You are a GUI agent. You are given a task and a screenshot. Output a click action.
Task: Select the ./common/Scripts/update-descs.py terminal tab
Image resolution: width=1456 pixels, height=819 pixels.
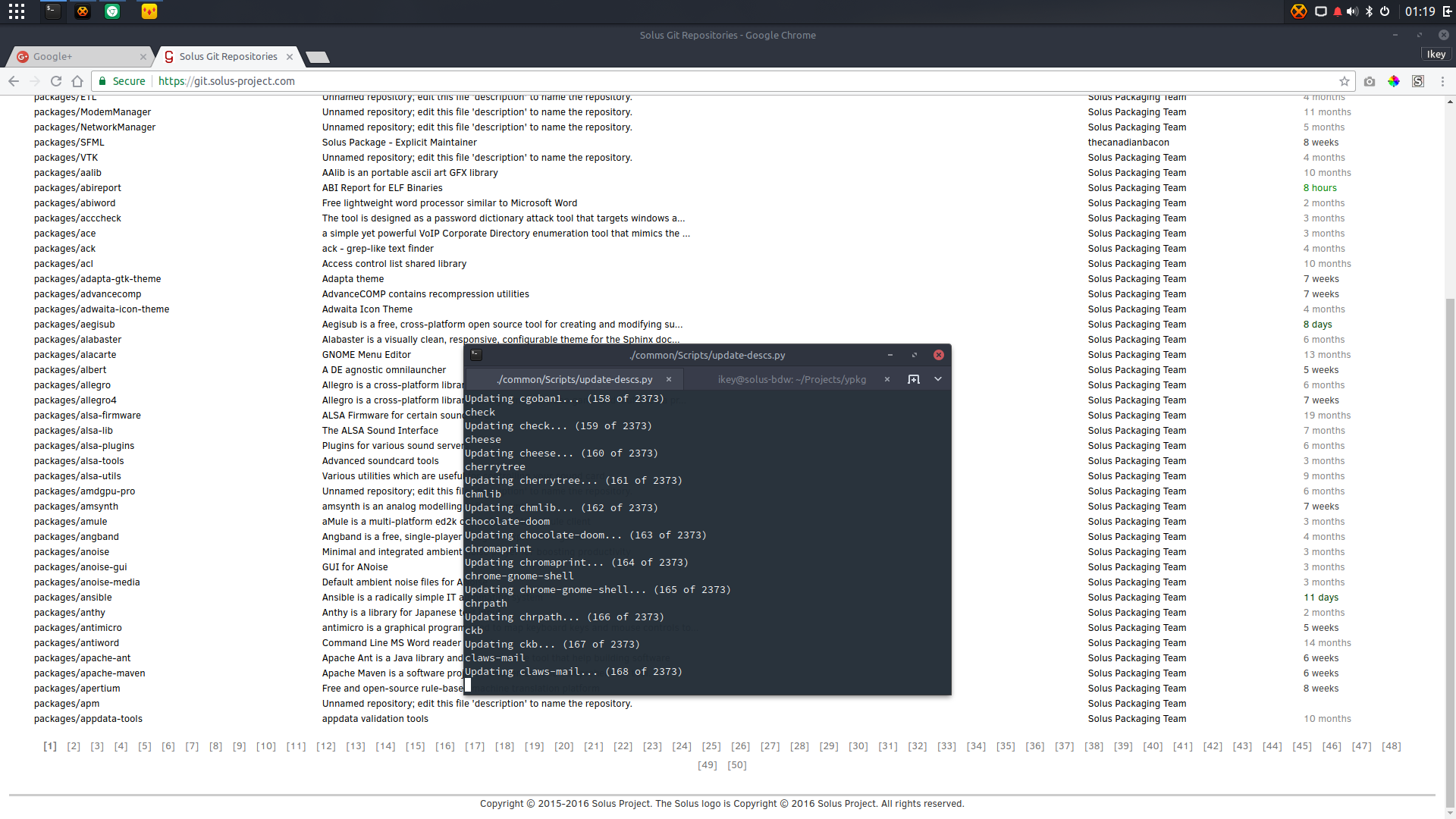[x=574, y=379]
